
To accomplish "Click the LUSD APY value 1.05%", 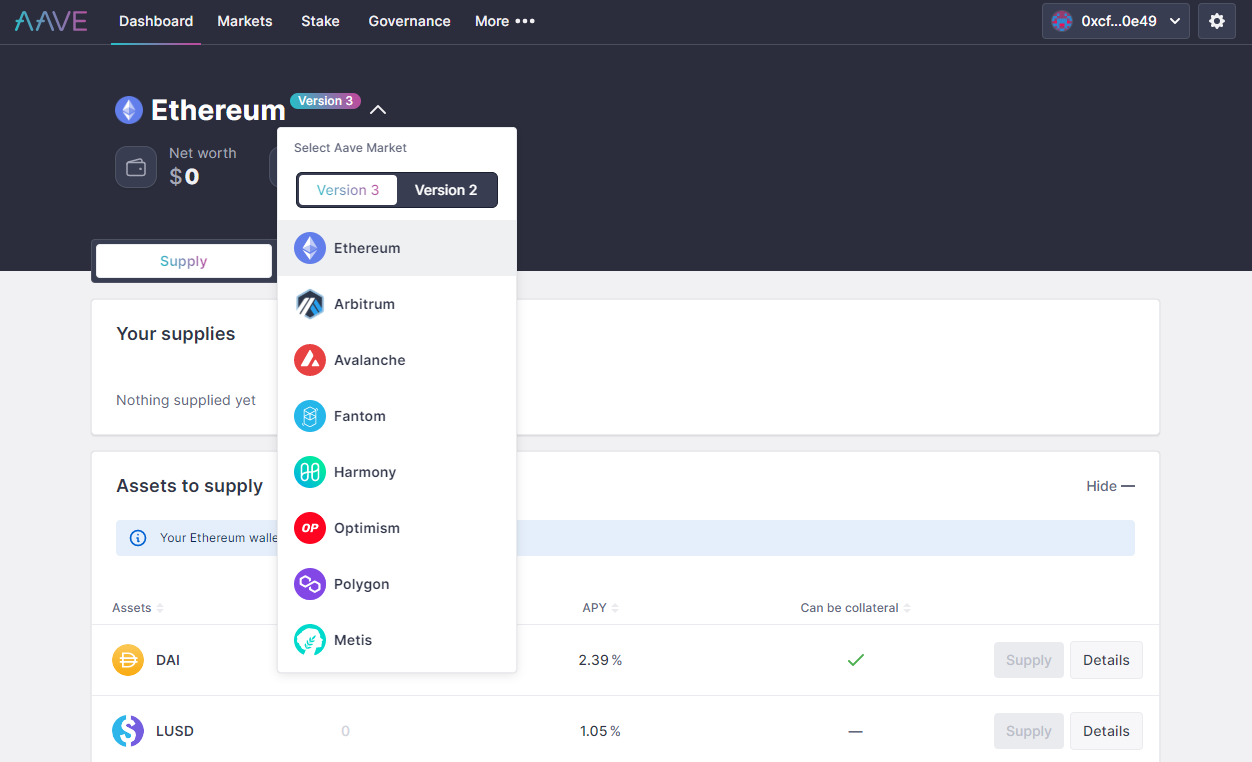I will pyautogui.click(x=600, y=731).
